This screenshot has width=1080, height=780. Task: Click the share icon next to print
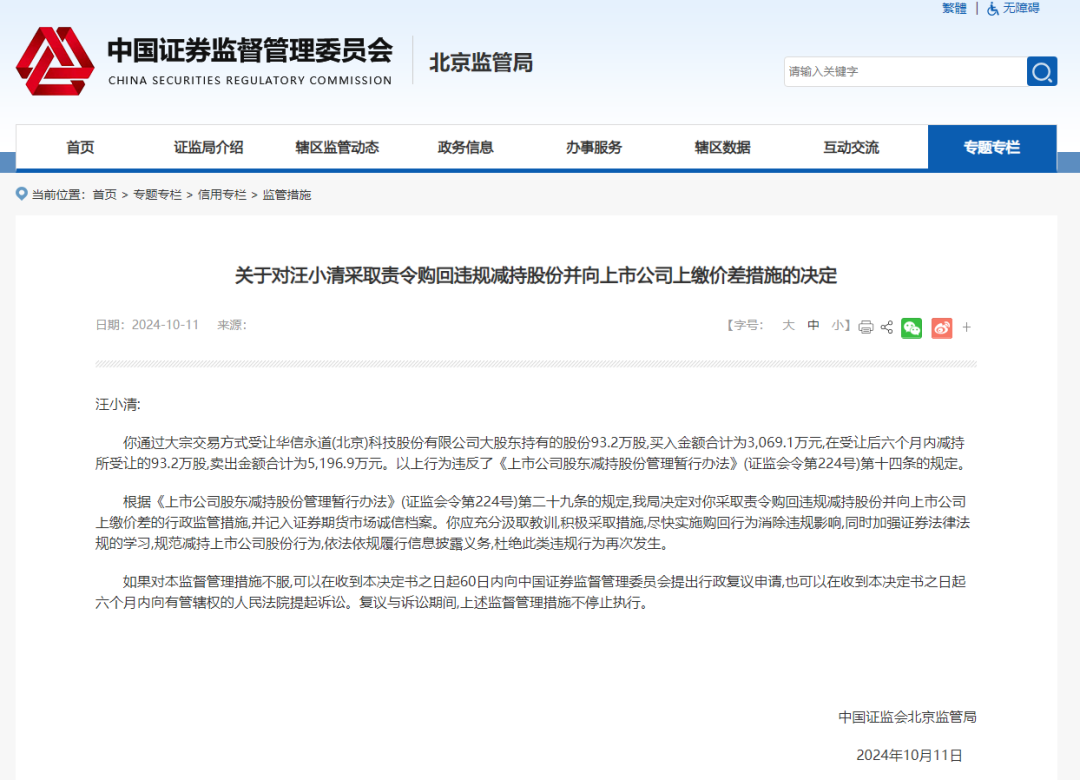coord(887,327)
